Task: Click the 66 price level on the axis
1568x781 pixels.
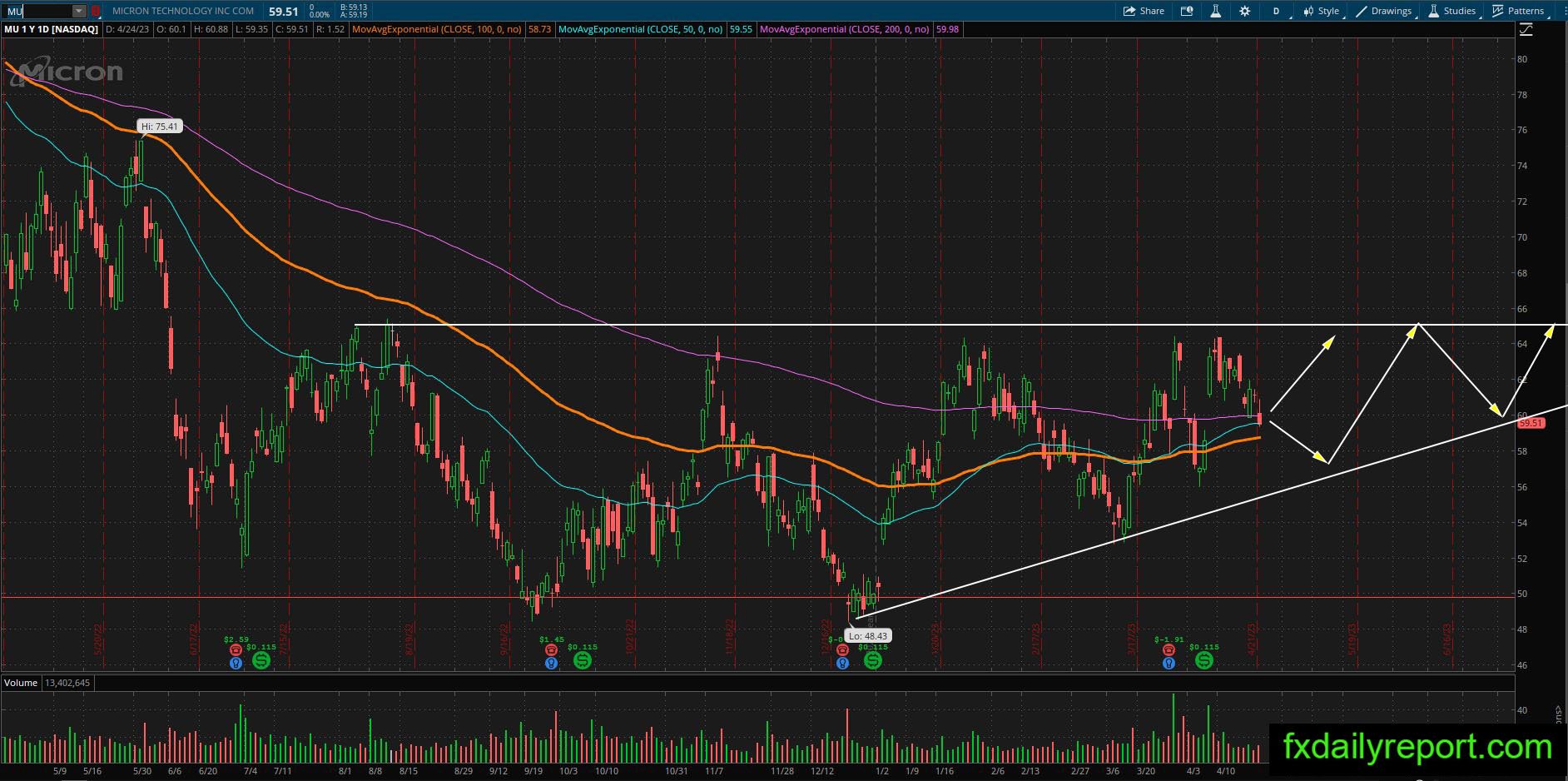Action: tap(1522, 309)
